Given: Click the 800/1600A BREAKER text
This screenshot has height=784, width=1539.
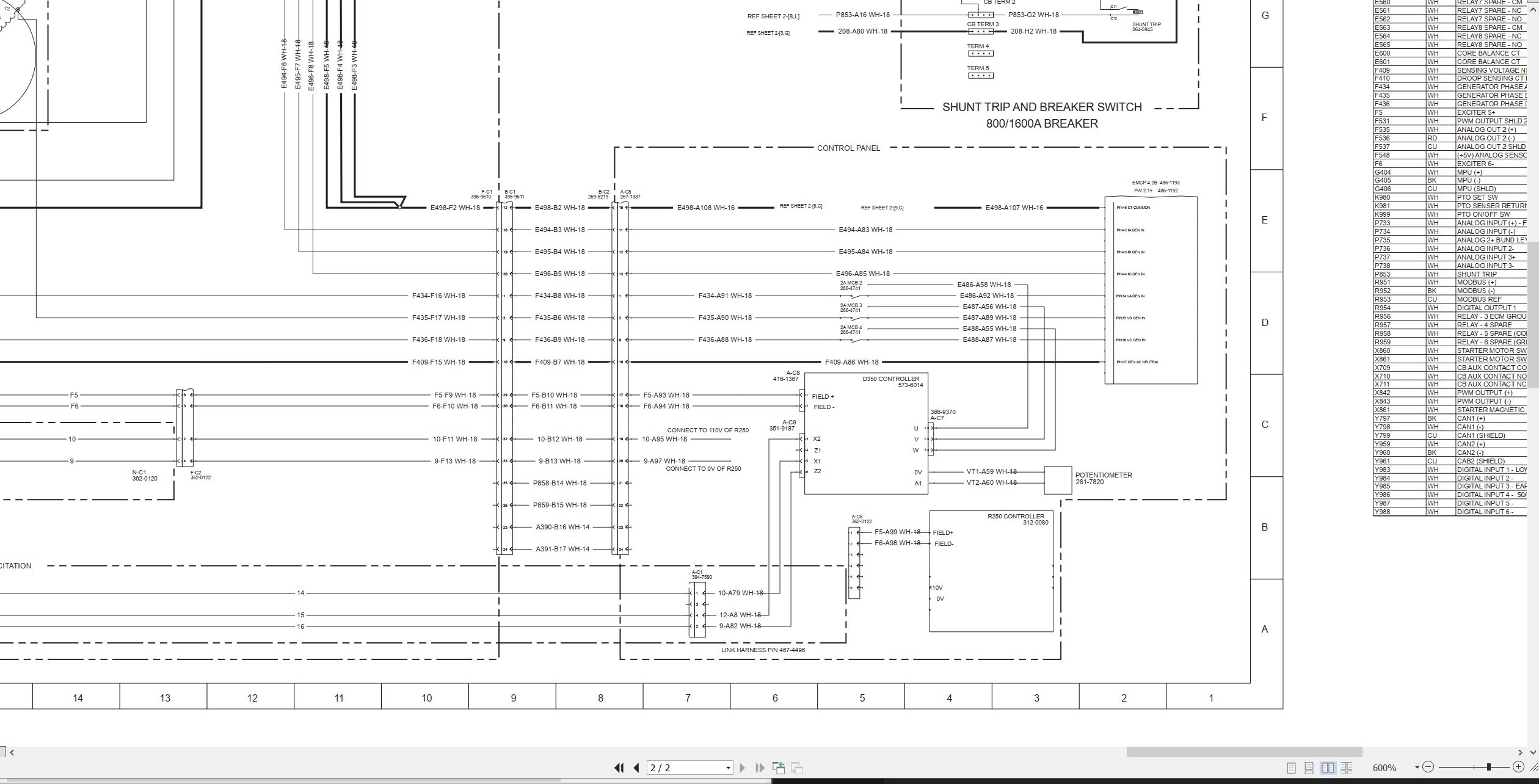Looking at the screenshot, I should (1042, 123).
